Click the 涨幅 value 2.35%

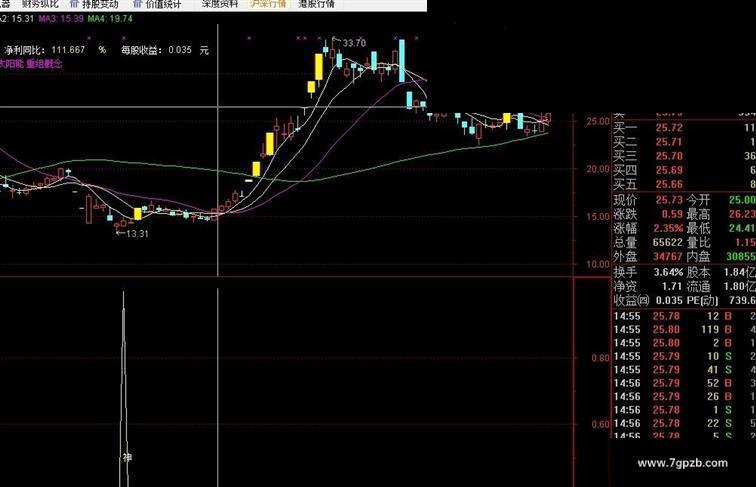click(x=668, y=228)
